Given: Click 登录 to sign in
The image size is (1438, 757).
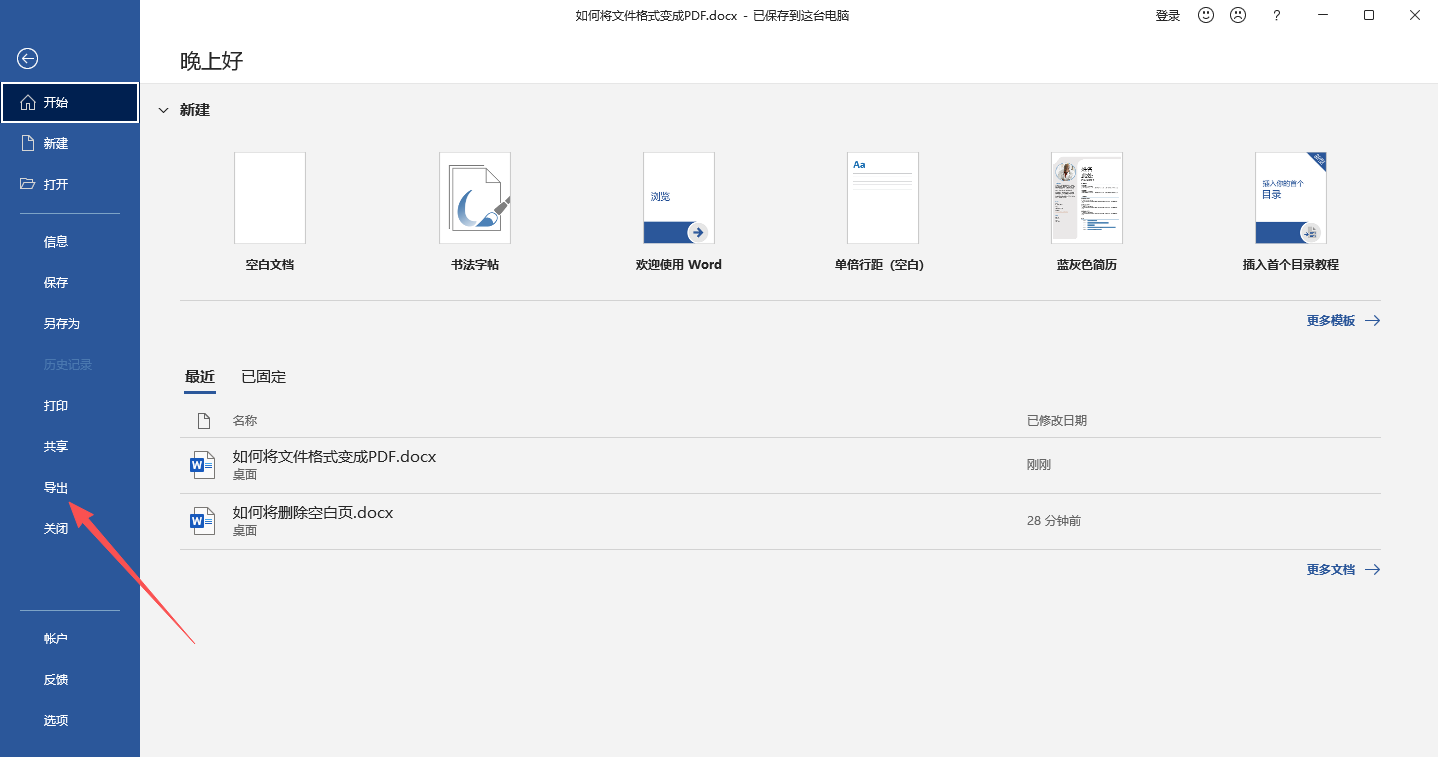Looking at the screenshot, I should click(1168, 15).
